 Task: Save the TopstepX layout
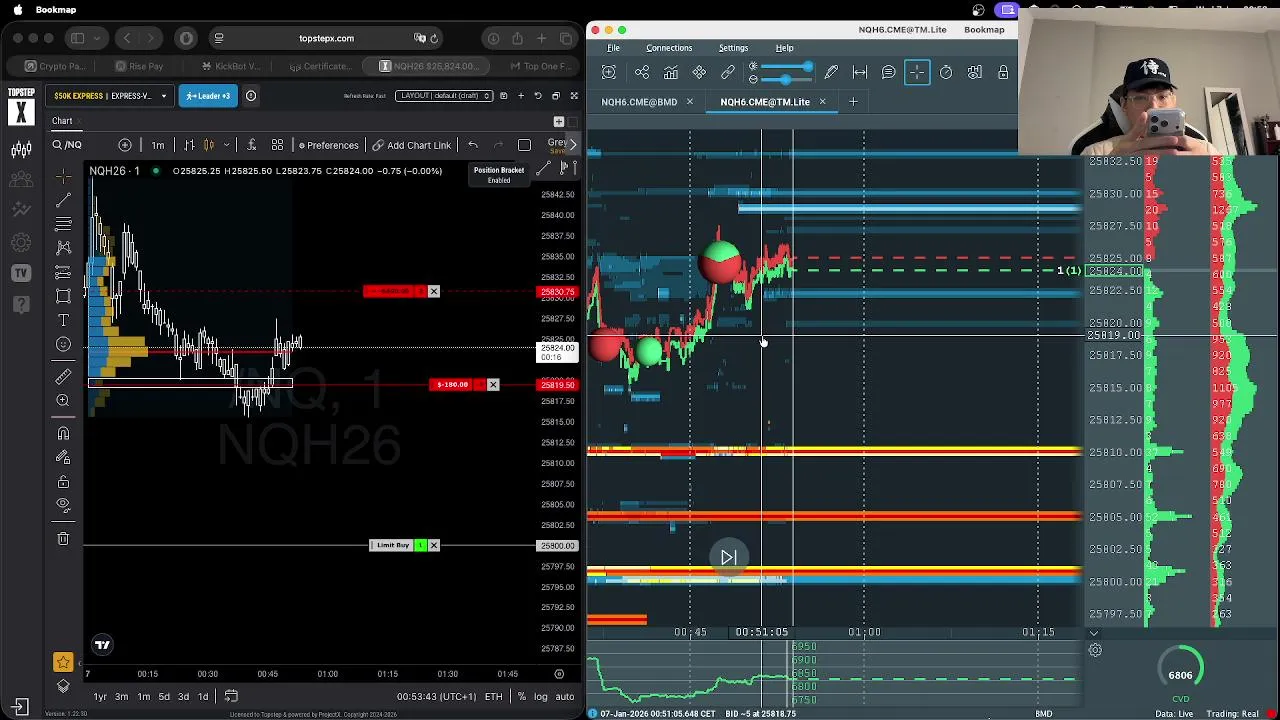[x=504, y=96]
